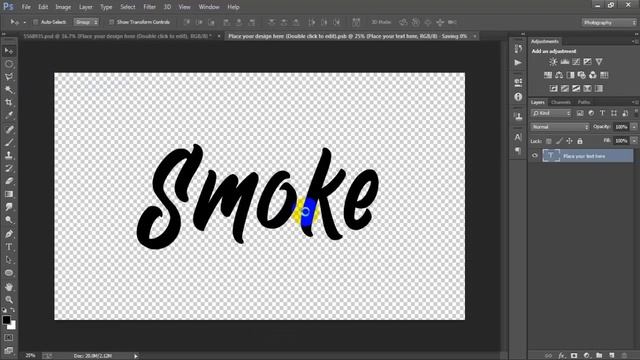Select the Brush tool
This screenshot has height=360, width=640.
9,142
